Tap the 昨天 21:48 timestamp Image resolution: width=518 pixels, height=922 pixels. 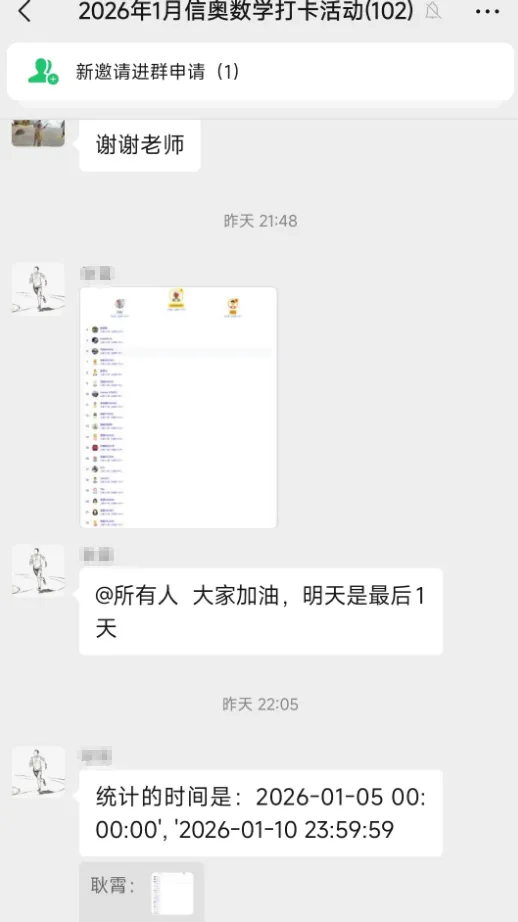point(260,221)
